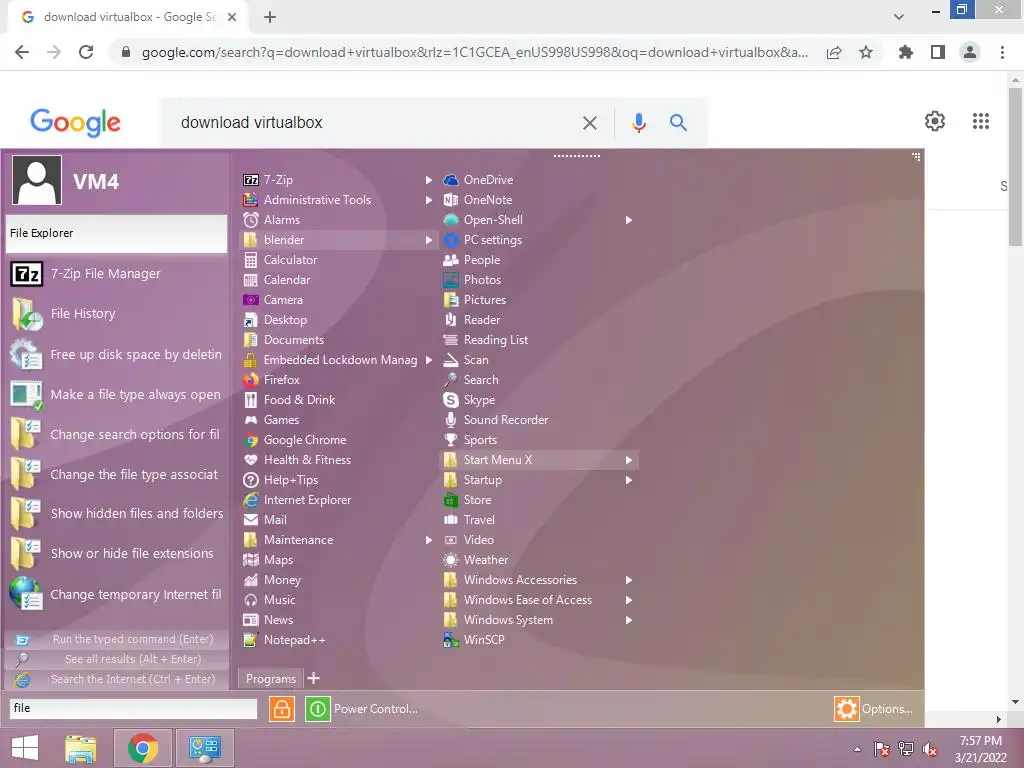
Task: Expand 7-Zip submenu arrow
Action: pos(428,180)
